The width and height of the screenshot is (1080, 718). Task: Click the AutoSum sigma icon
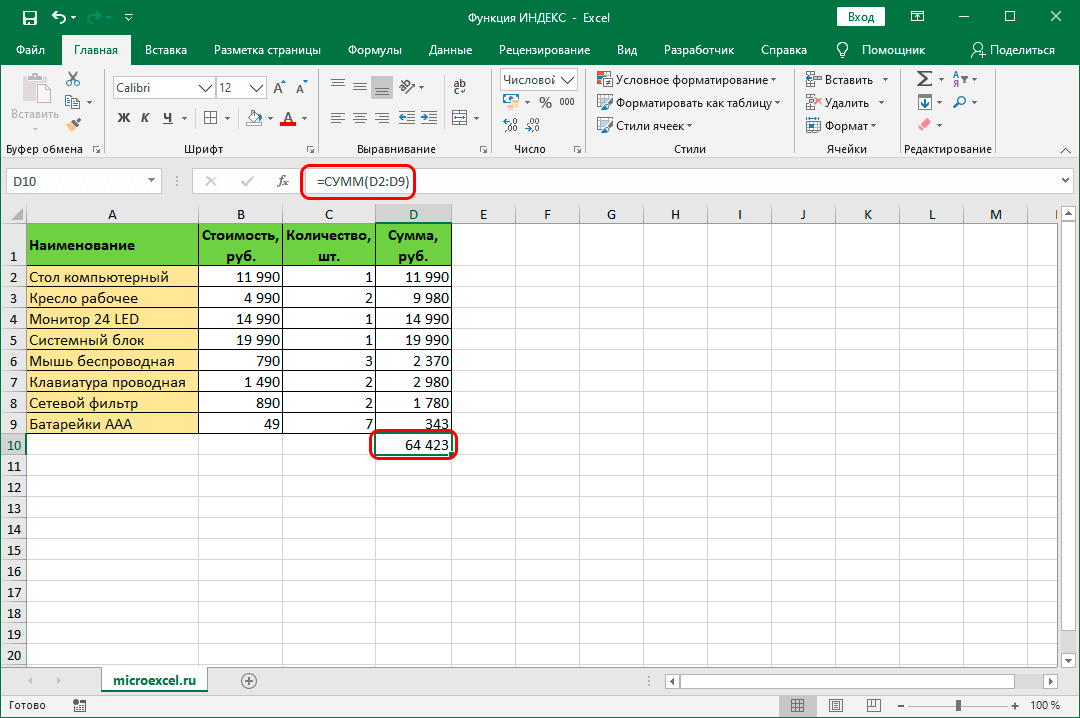(x=924, y=79)
